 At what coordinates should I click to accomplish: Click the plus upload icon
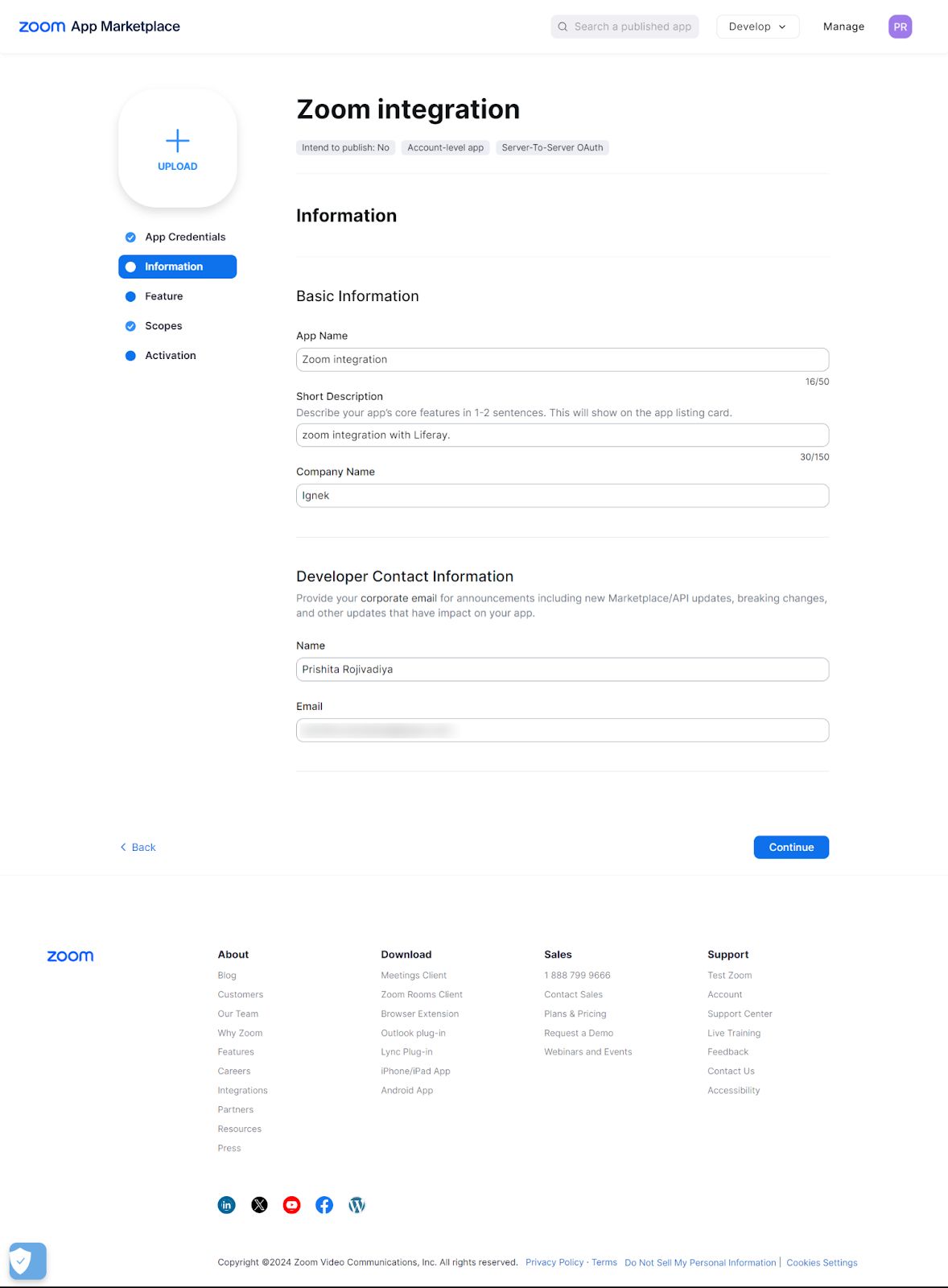point(177,141)
